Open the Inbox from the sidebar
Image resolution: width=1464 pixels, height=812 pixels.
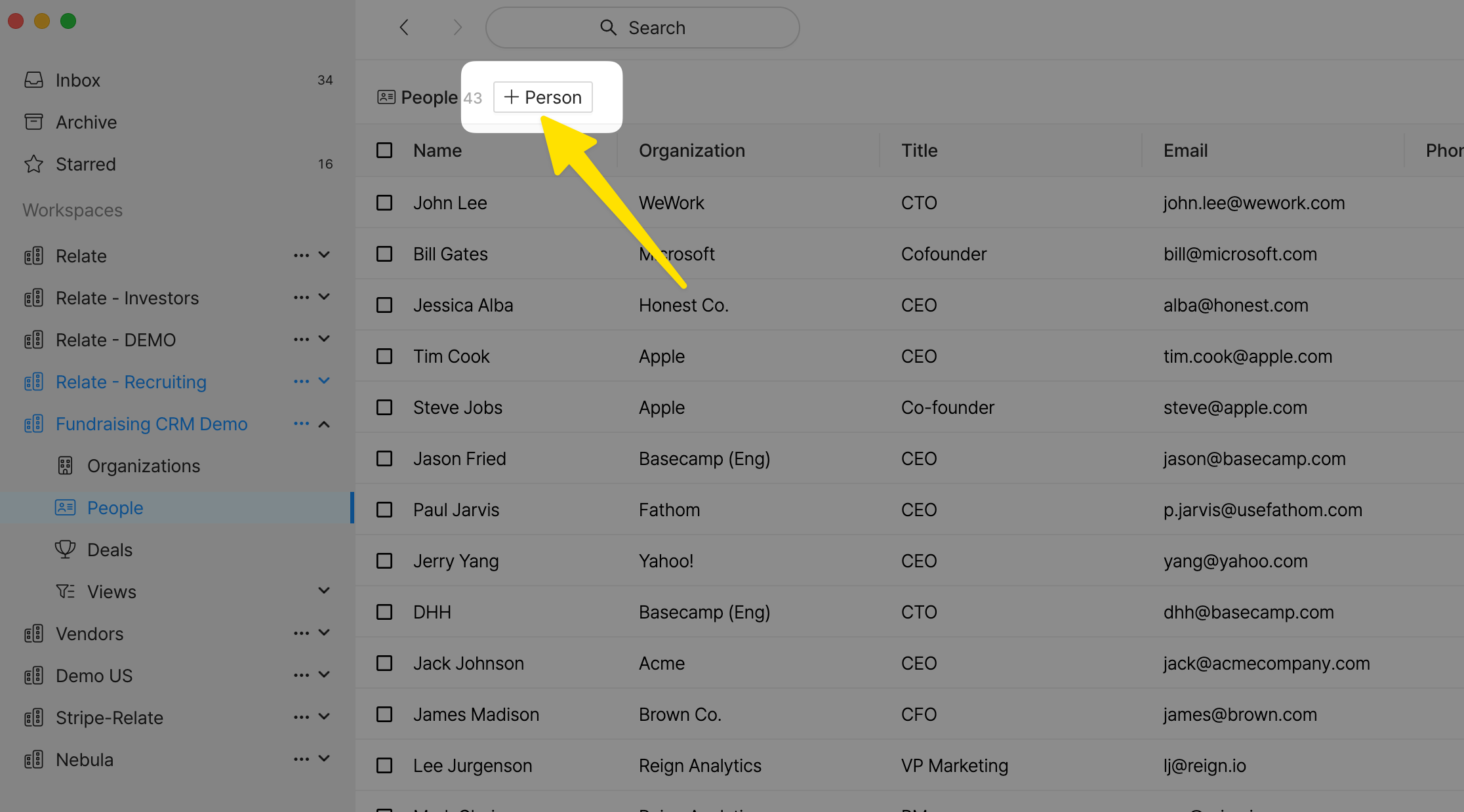[77, 79]
